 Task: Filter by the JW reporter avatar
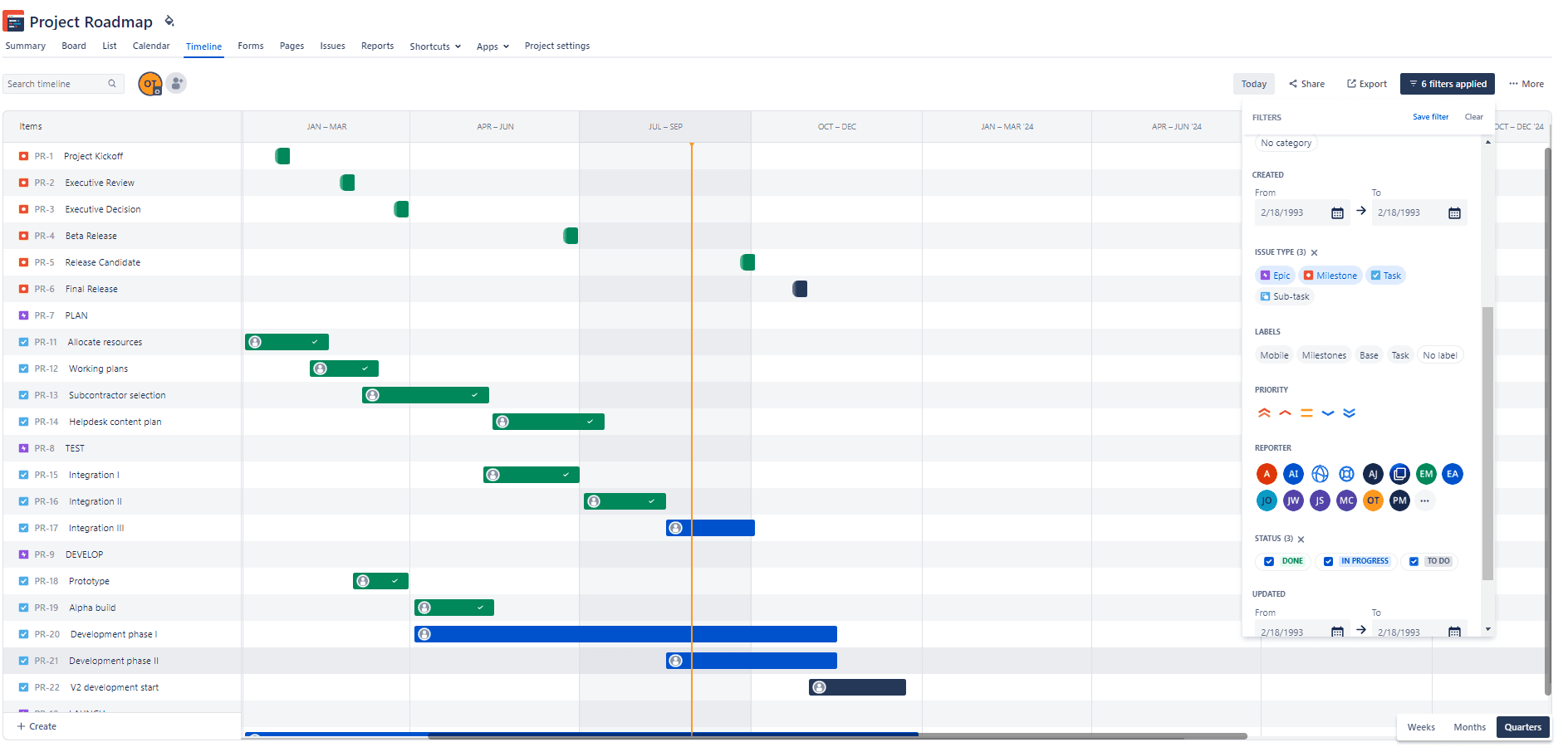(x=1293, y=500)
